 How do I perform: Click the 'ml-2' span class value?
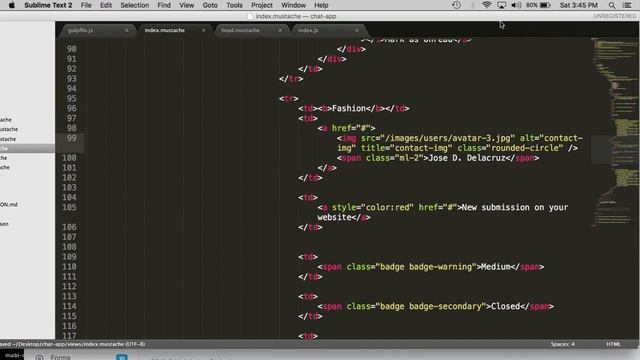pyautogui.click(x=409, y=158)
